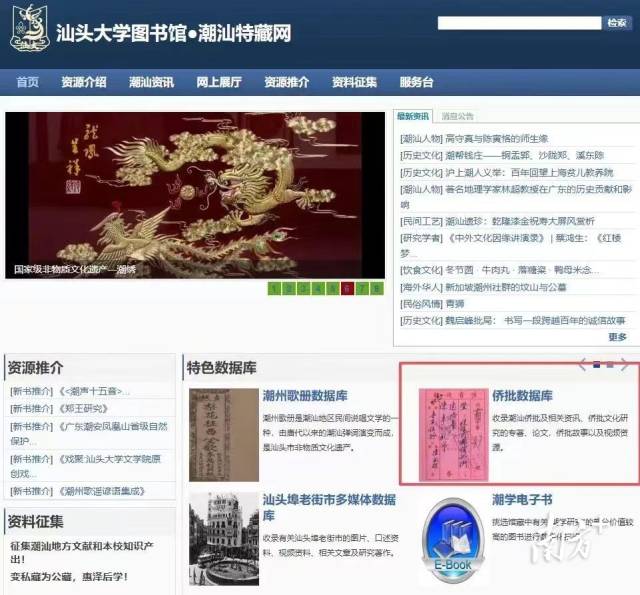This screenshot has height=595, width=640.
Task: Jump to banner slide 4
Action: 318,289
